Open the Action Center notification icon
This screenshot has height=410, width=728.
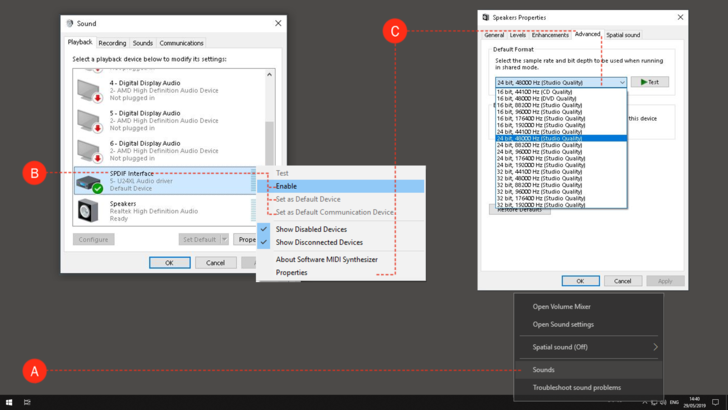click(x=715, y=402)
